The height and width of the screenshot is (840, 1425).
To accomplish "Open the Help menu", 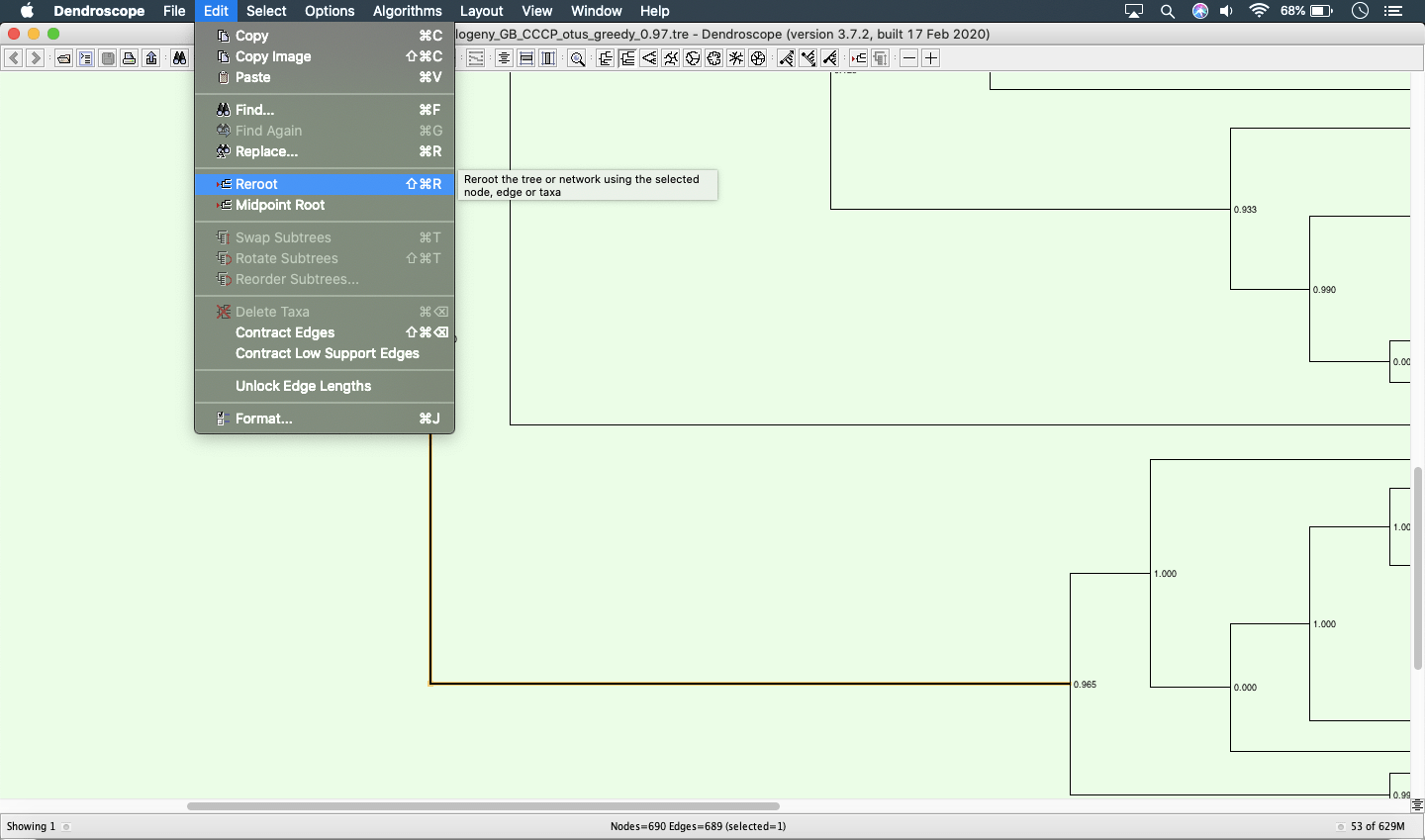I will coord(655,11).
